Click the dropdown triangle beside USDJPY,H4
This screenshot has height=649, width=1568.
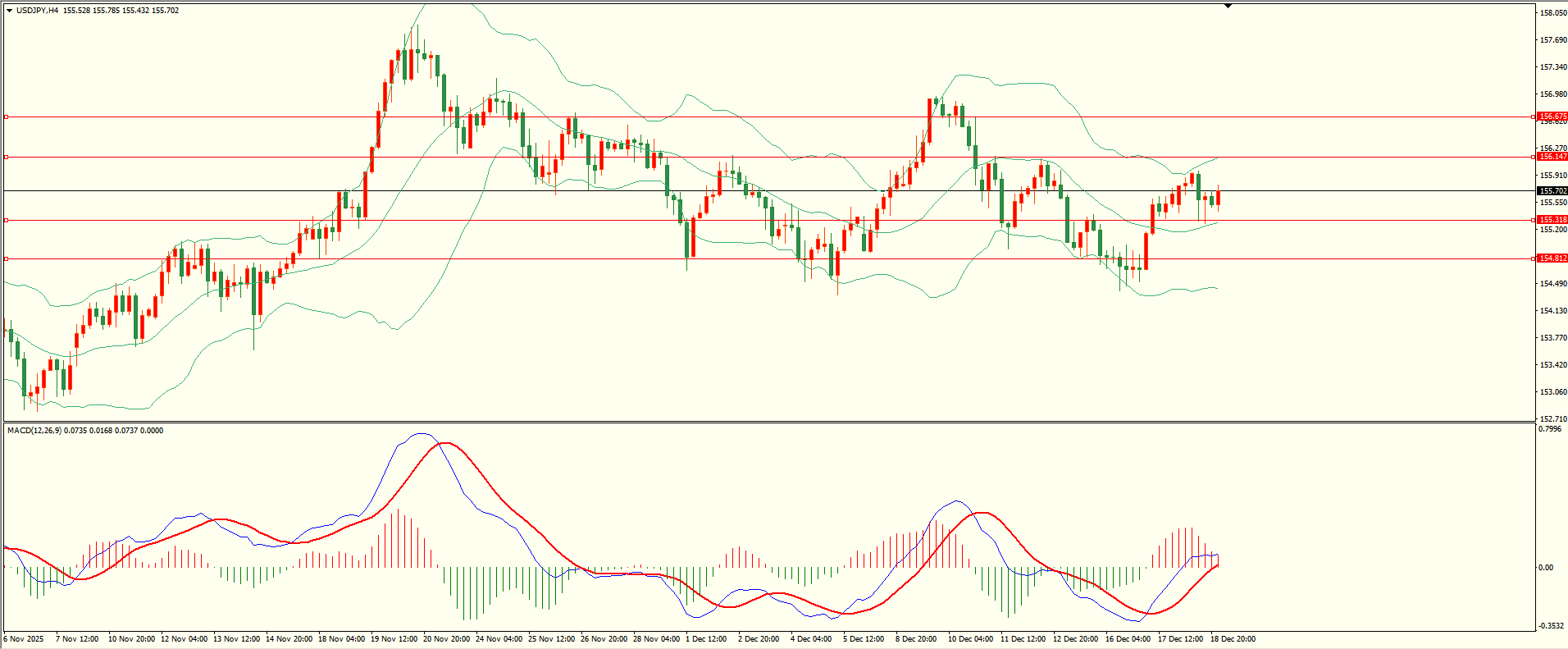coord(9,11)
